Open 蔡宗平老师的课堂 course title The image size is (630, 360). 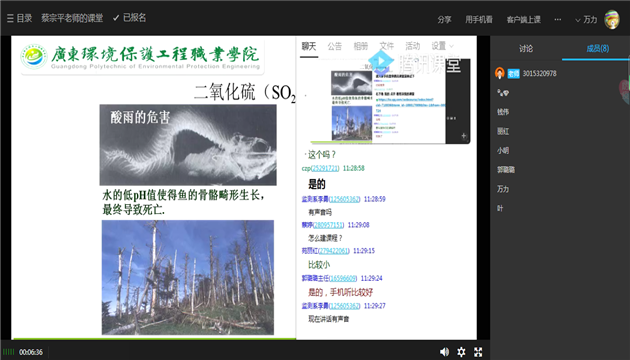pyautogui.click(x=72, y=18)
